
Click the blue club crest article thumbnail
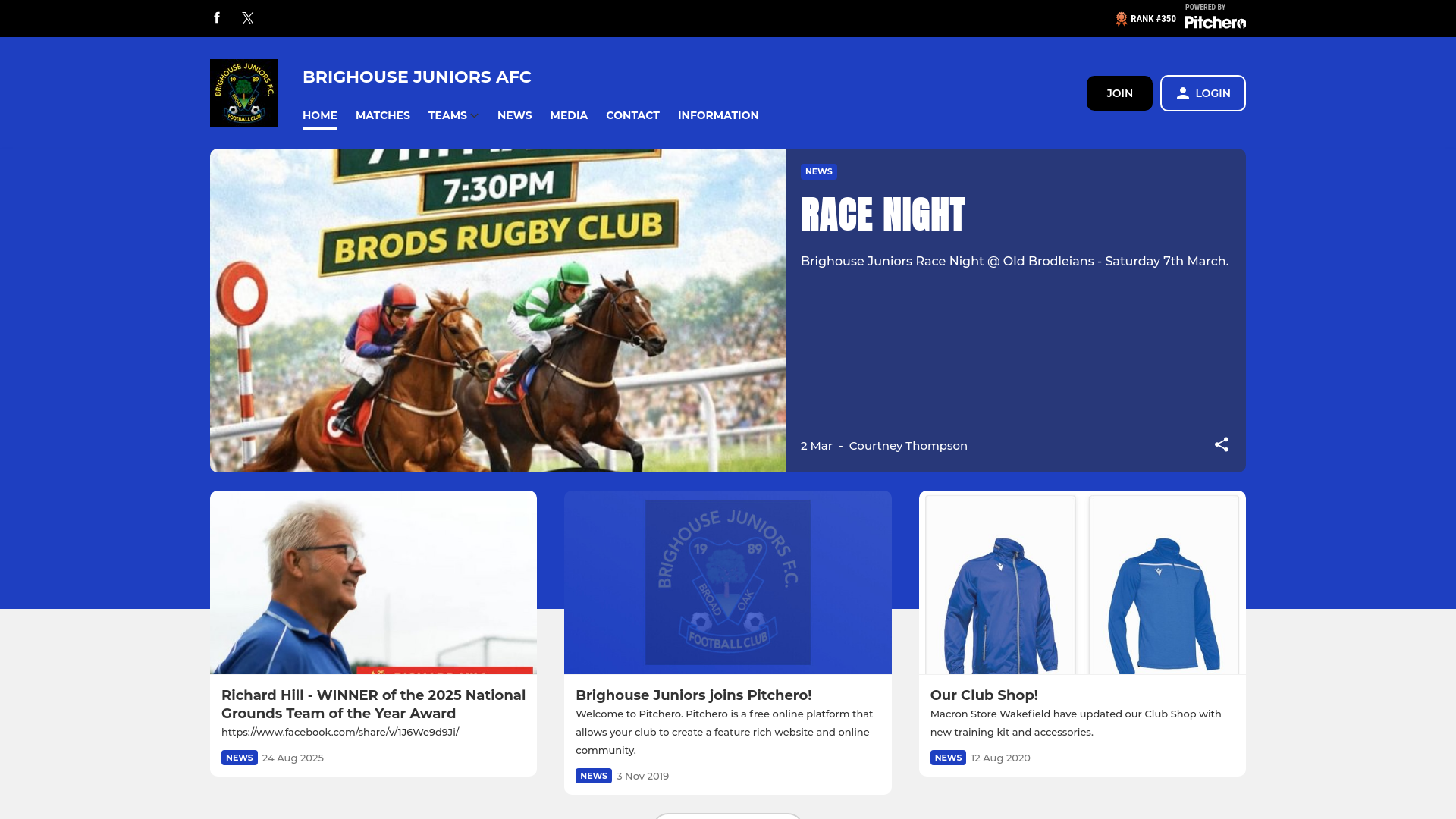tap(728, 582)
